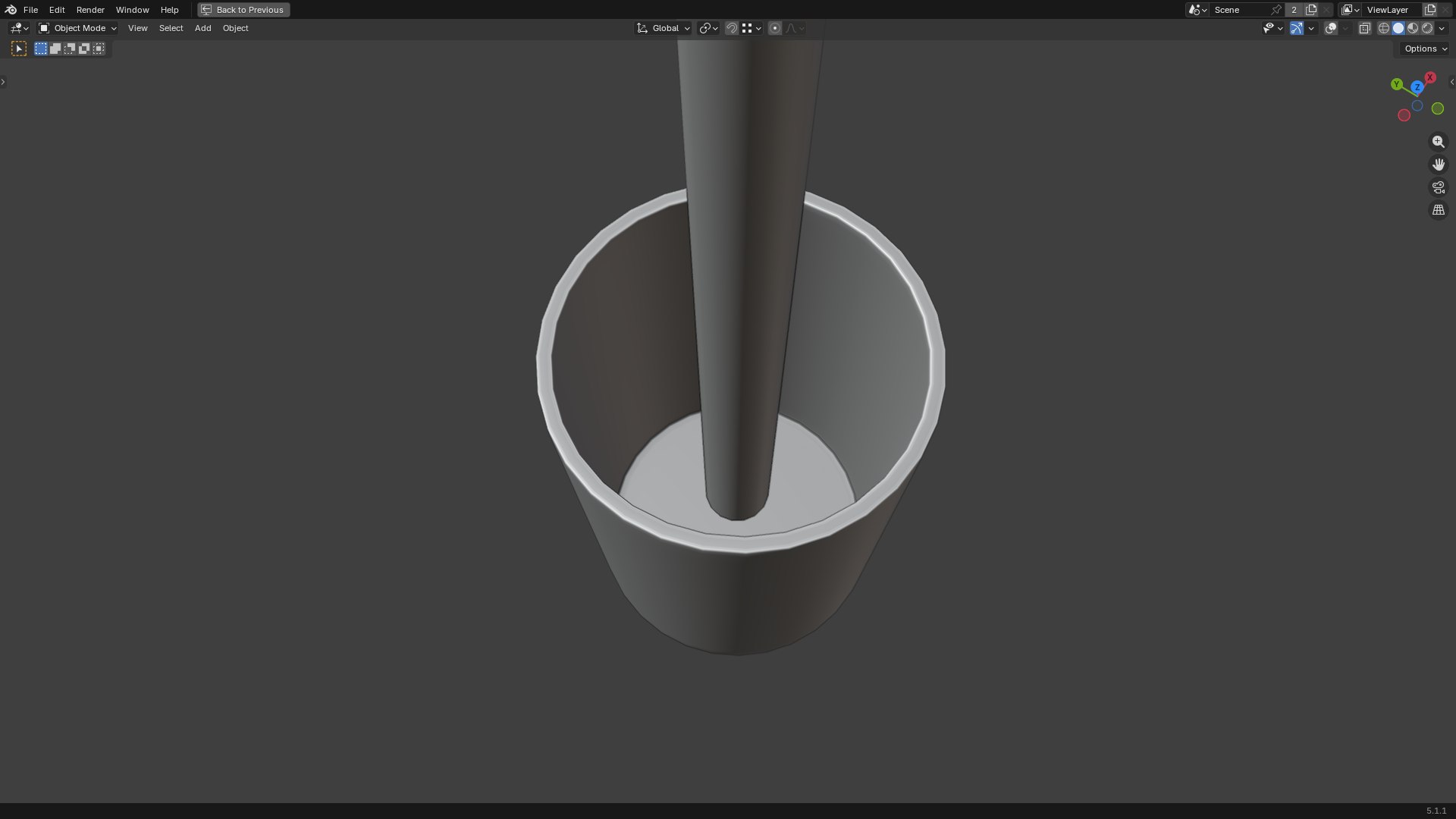Choose the Intersect selection mode icon
Image resolution: width=1456 pixels, height=819 pixels.
point(99,49)
